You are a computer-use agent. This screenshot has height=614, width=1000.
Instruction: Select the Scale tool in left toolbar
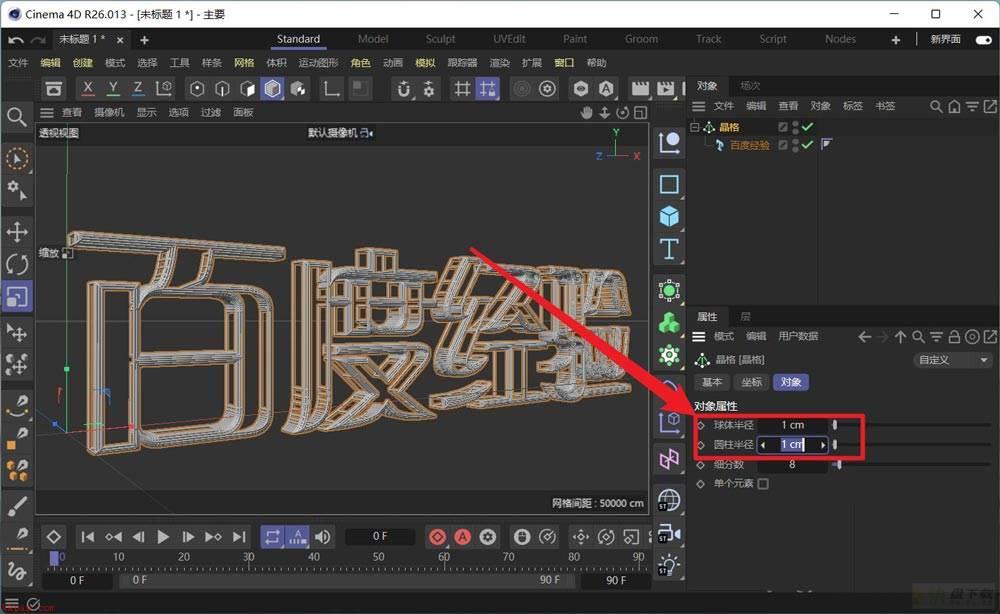click(17, 296)
